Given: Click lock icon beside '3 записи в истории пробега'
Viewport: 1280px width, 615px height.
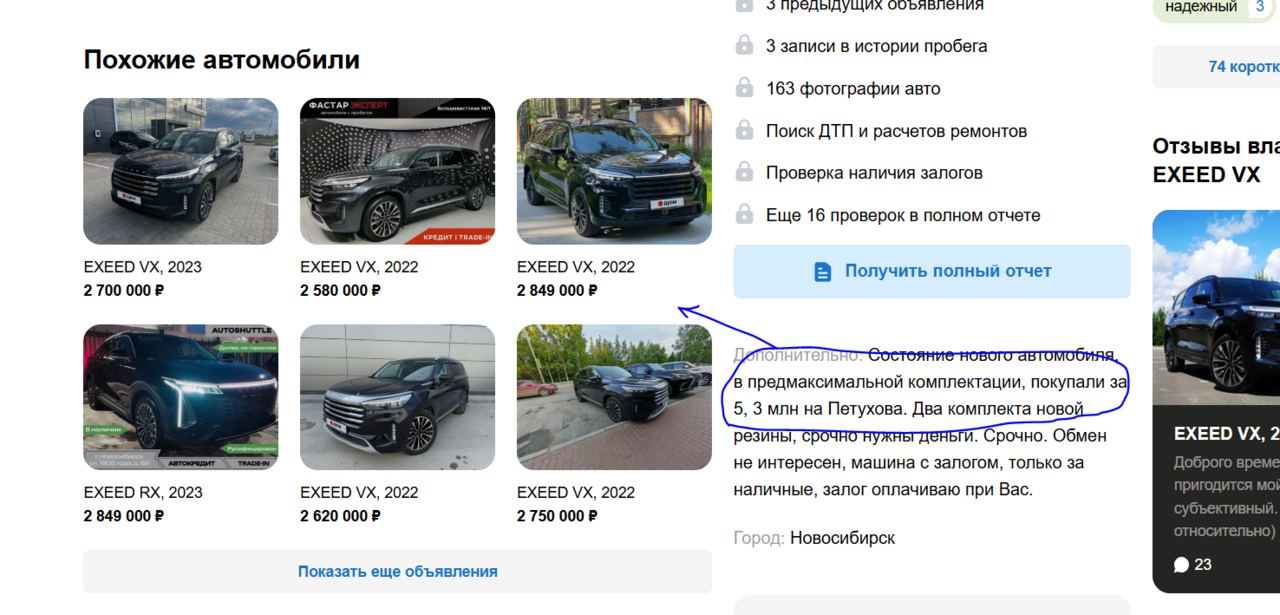Looking at the screenshot, I should point(744,45).
